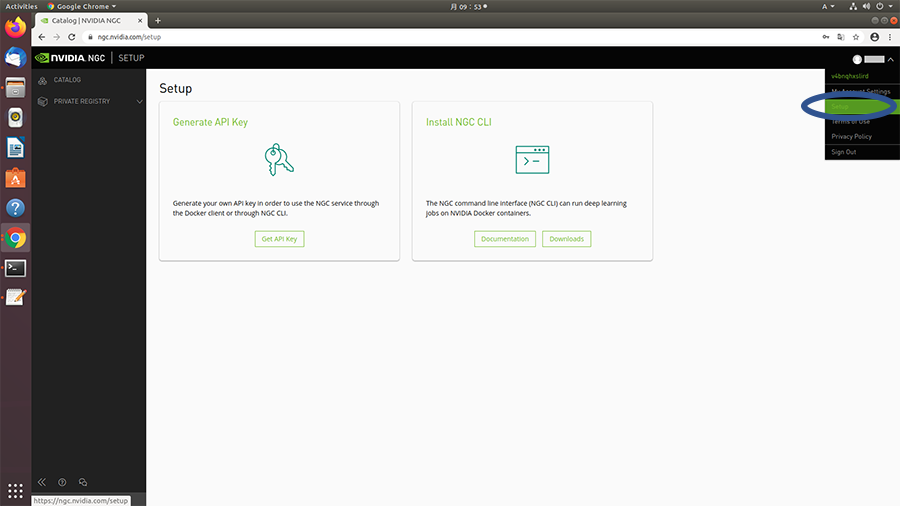Viewport: 900px width, 506px height.
Task: Launch Firefox from the dock
Action: (15, 28)
